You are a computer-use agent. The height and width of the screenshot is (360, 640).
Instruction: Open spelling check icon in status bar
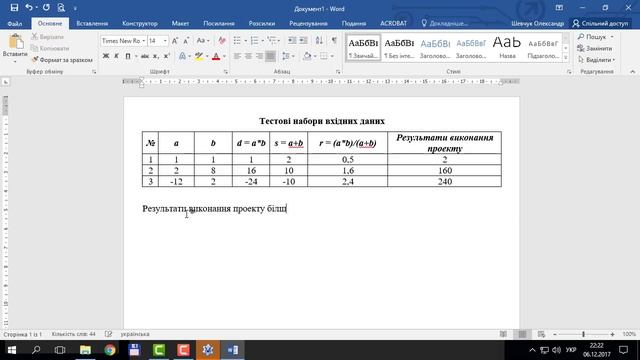click(108, 334)
